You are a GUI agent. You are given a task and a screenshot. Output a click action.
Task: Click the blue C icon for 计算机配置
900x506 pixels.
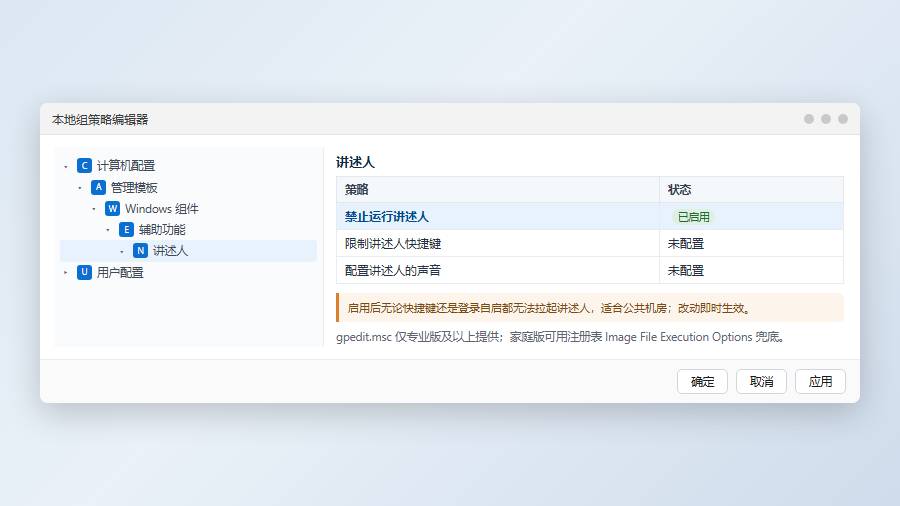click(84, 166)
